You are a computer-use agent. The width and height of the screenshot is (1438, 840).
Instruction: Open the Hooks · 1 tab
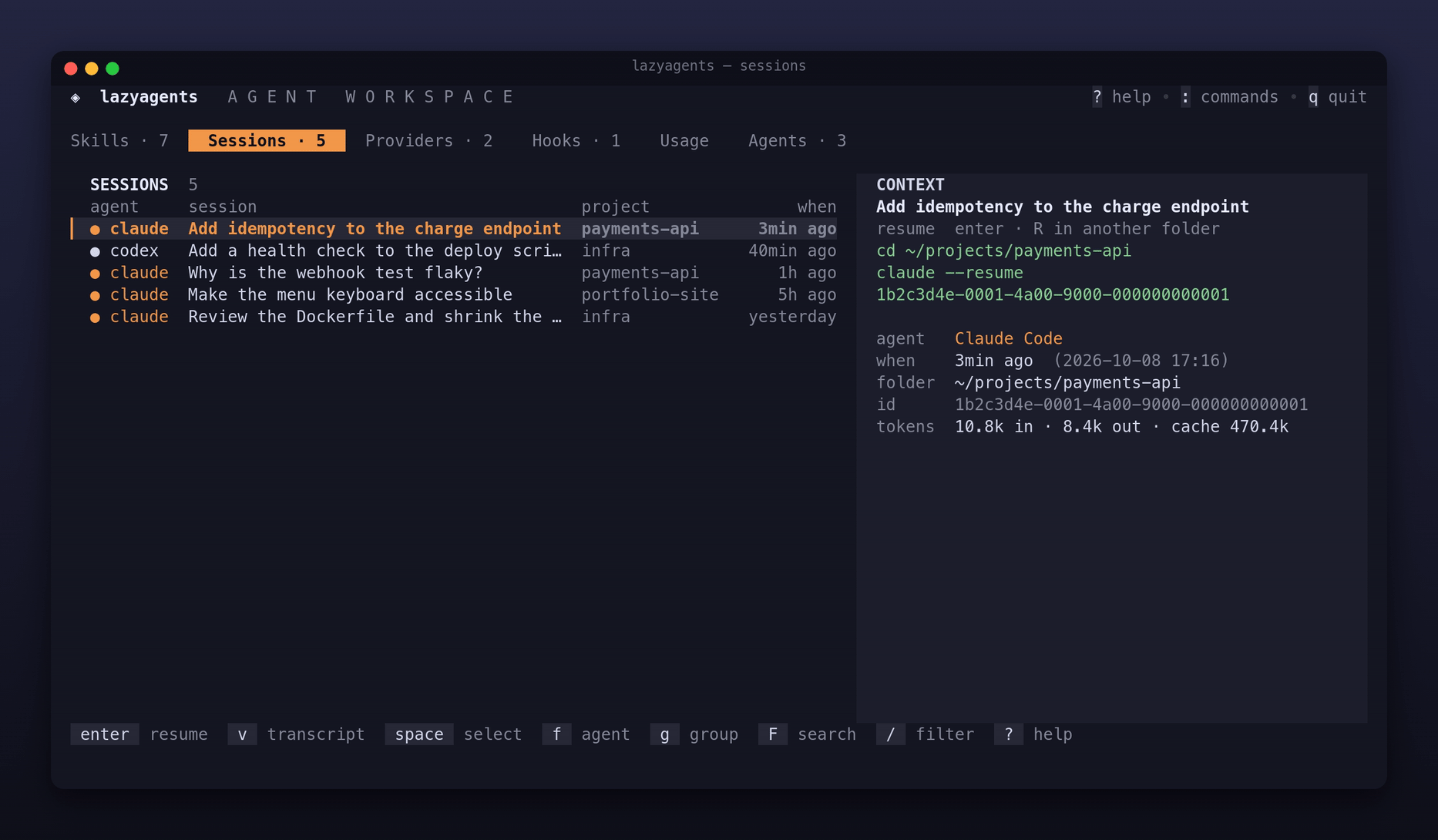click(x=576, y=141)
